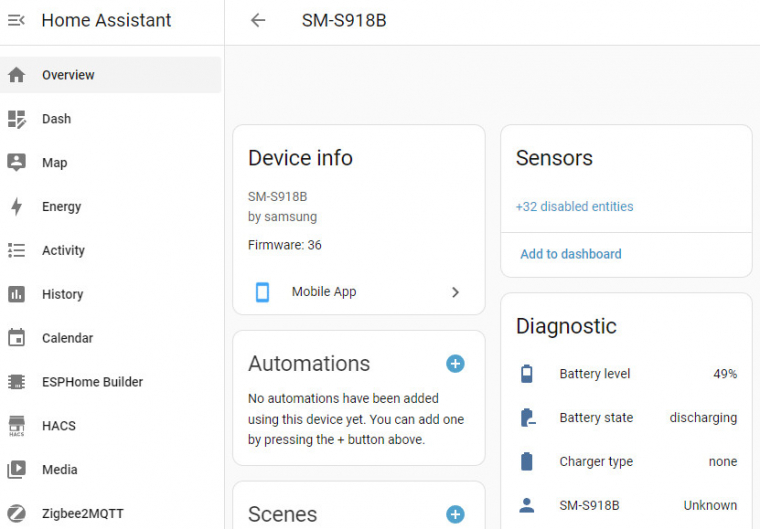The width and height of the screenshot is (760, 529).
Task: Open the HACS store icon
Action: 16,426
